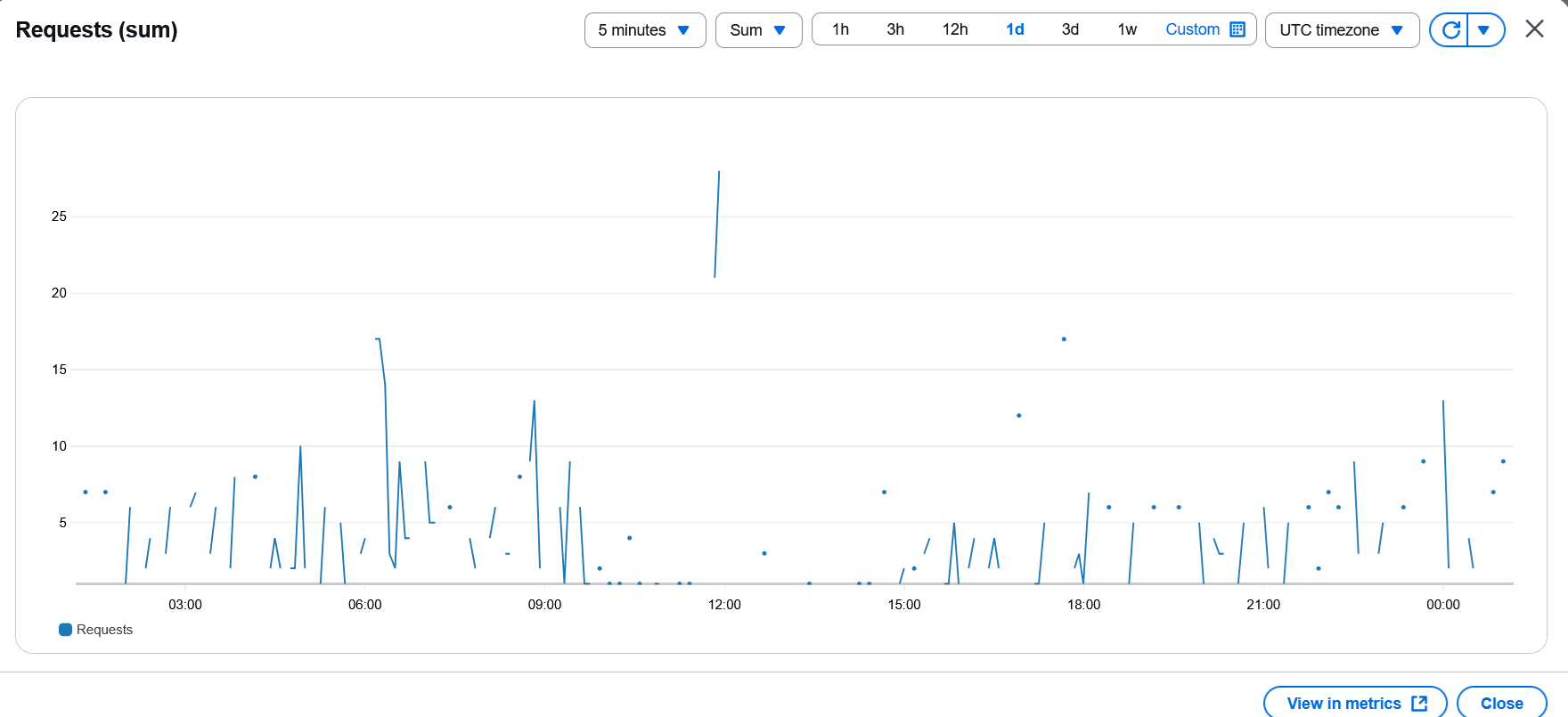1568x717 pixels.
Task: Open the Custom time range picker
Action: (x=1192, y=29)
